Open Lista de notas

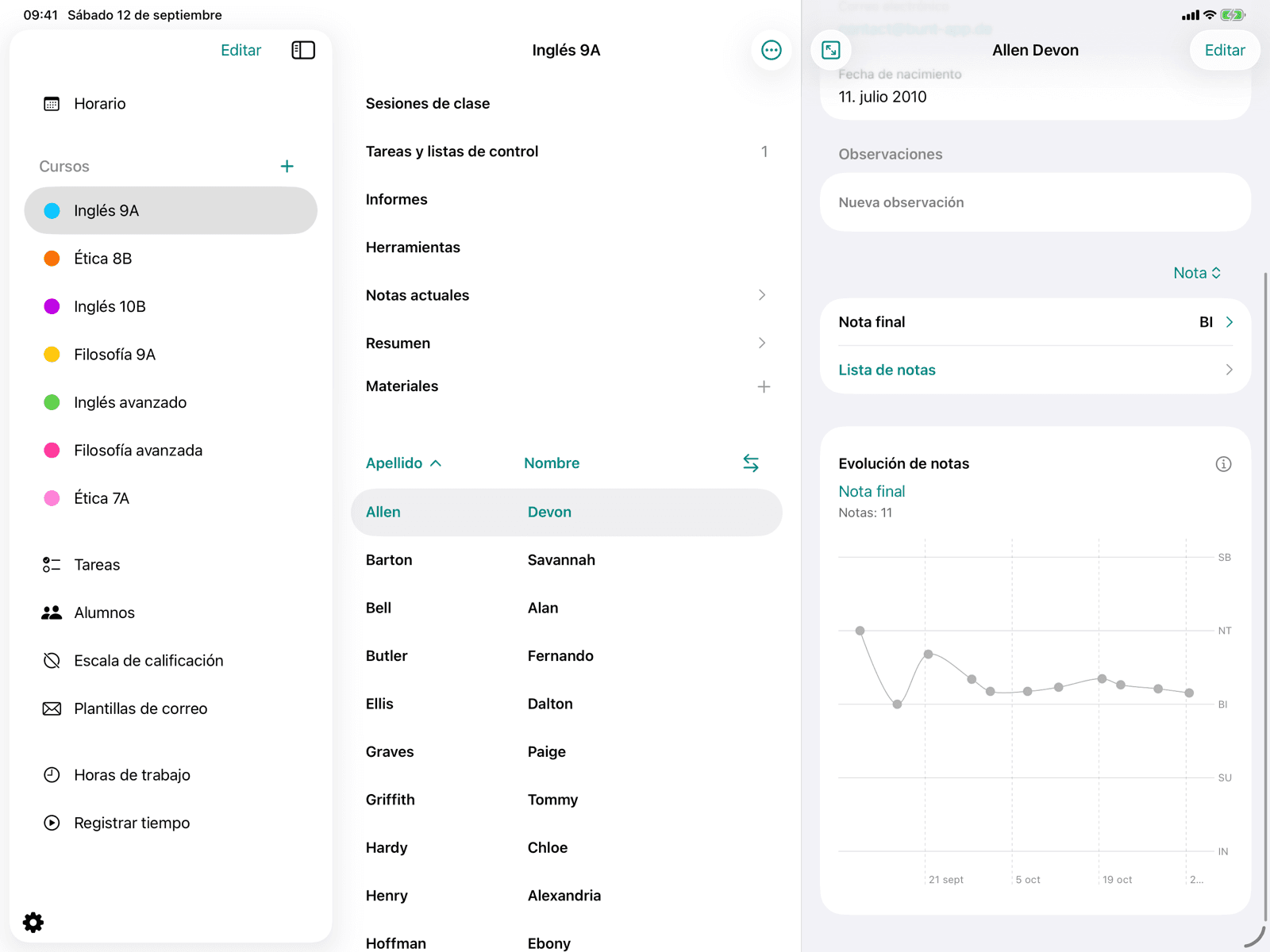pyautogui.click(x=1035, y=370)
